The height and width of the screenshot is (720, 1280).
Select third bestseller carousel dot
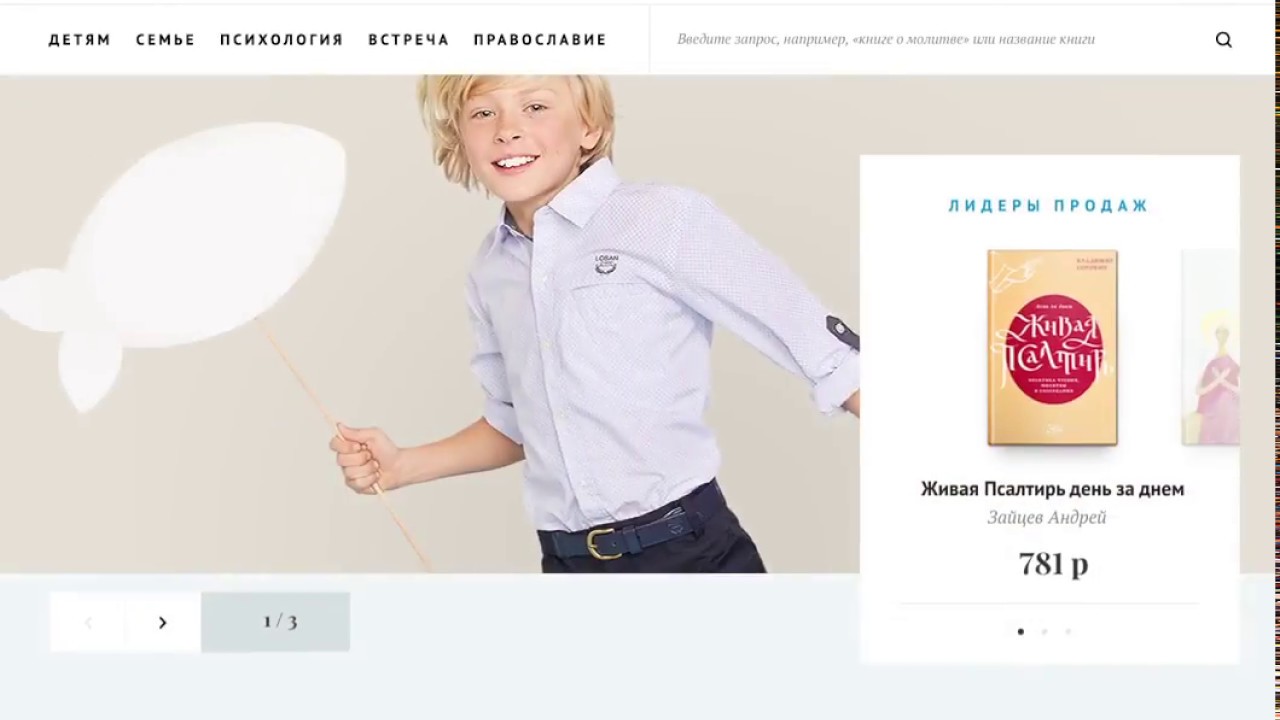(1068, 631)
